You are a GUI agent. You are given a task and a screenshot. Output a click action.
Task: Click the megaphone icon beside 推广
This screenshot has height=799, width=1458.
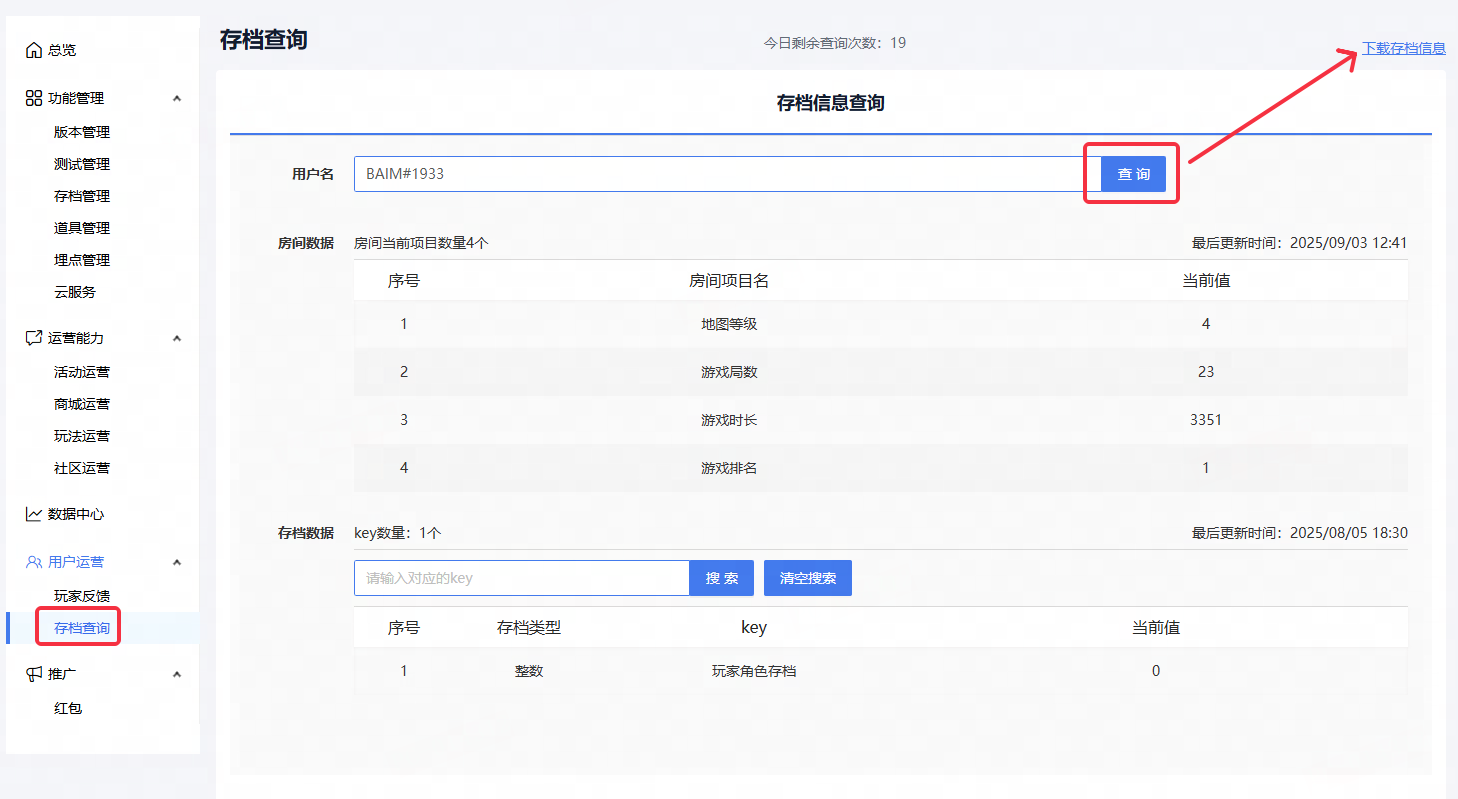34,674
